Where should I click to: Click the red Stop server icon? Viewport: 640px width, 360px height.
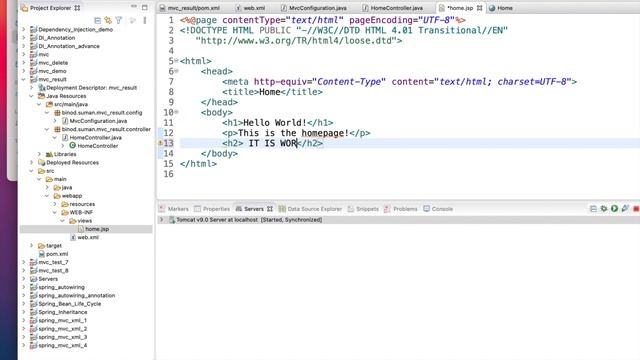(636, 209)
